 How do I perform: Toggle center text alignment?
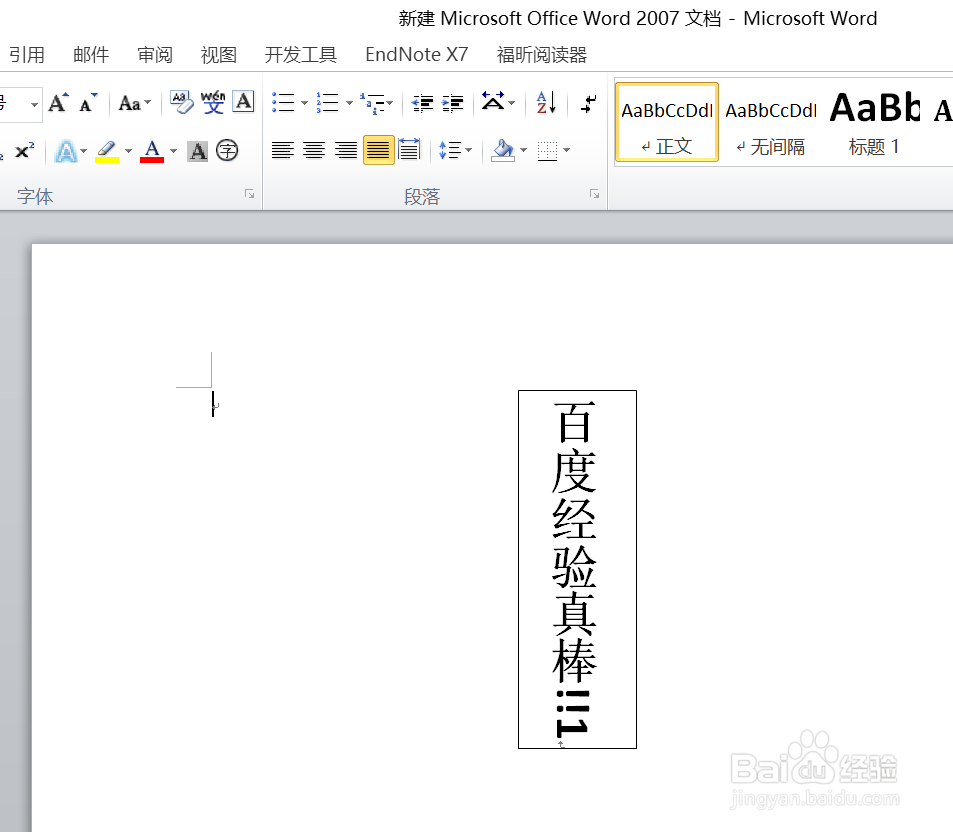(312, 150)
